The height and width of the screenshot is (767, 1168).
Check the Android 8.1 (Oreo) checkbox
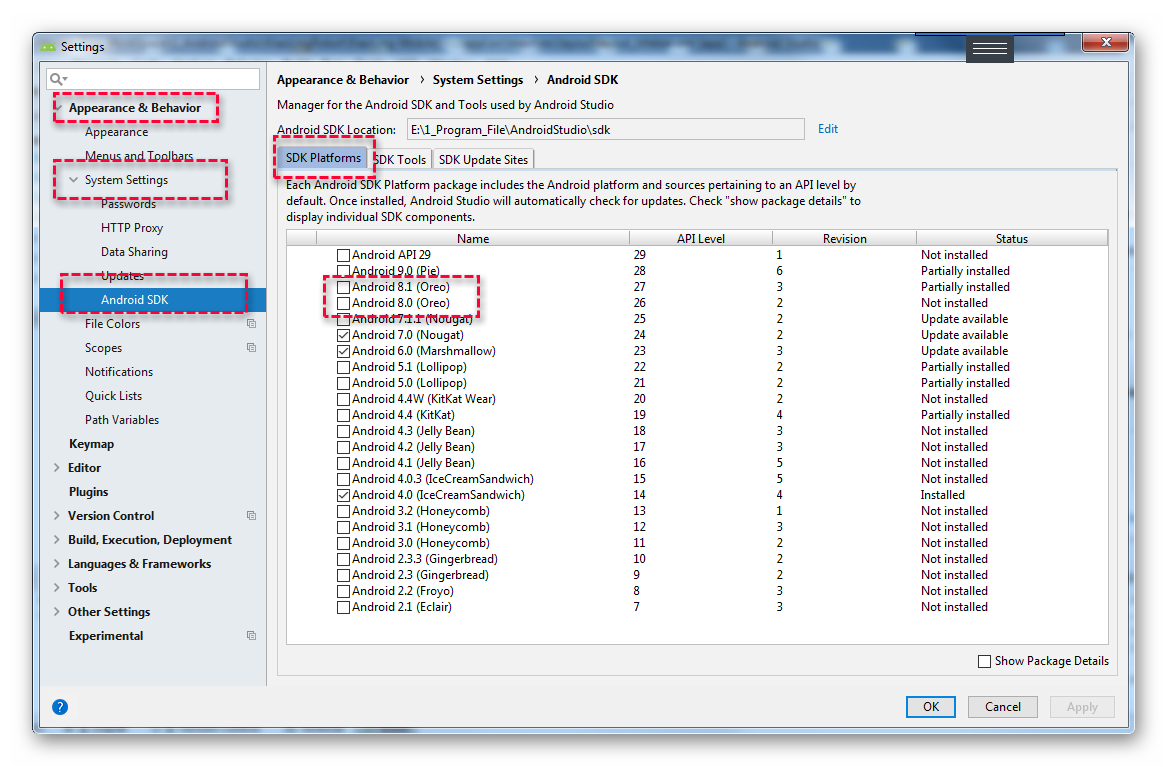(x=343, y=286)
